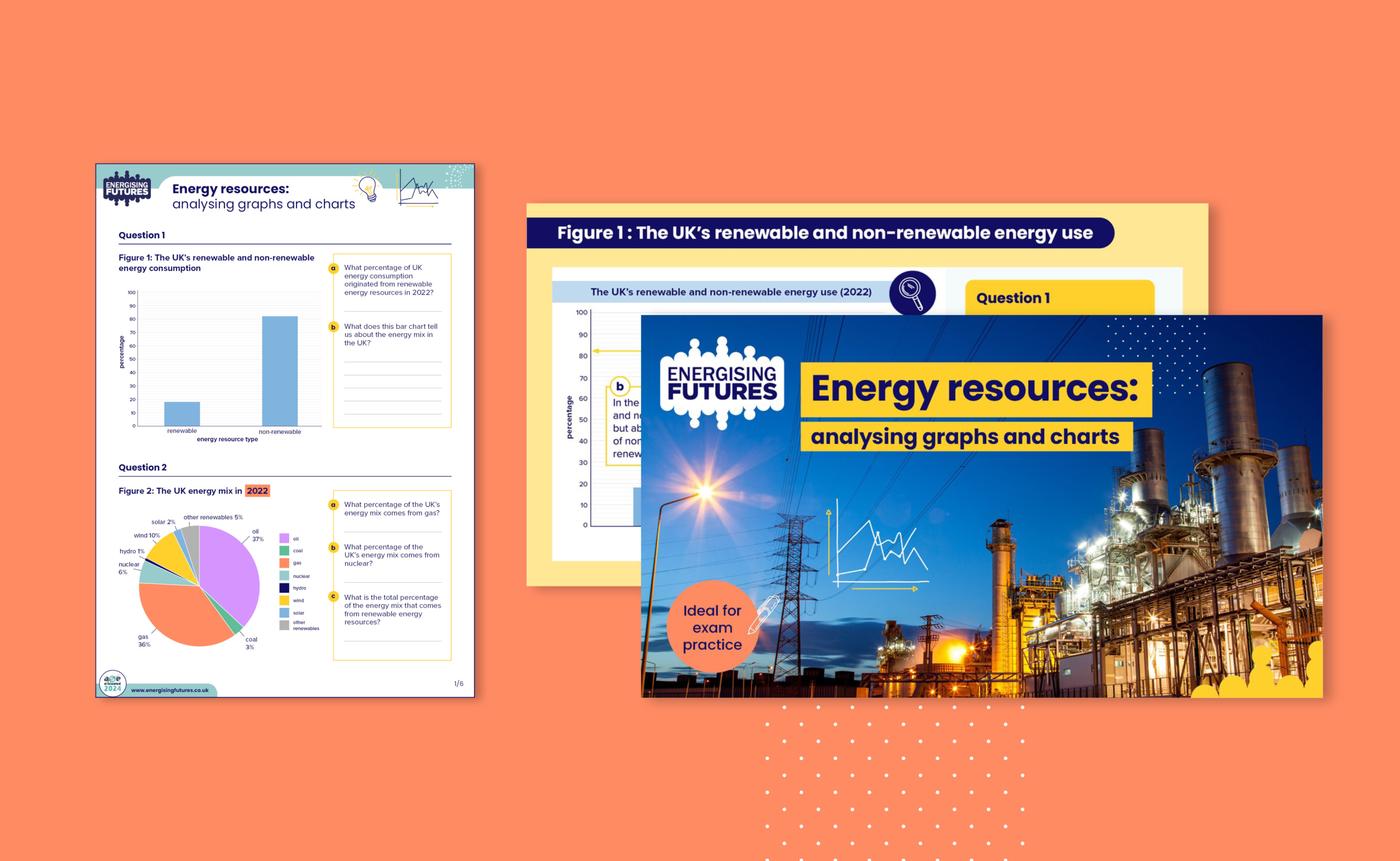Click the oil legend colour swatch
The image size is (1400, 861).
point(284,538)
